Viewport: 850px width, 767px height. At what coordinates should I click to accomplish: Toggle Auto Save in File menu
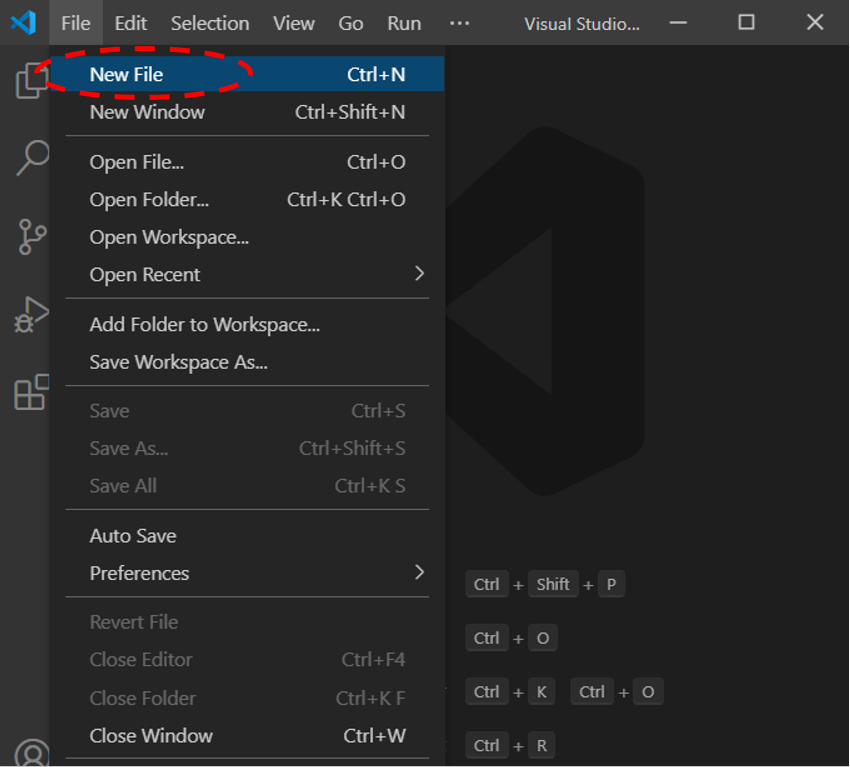(133, 536)
